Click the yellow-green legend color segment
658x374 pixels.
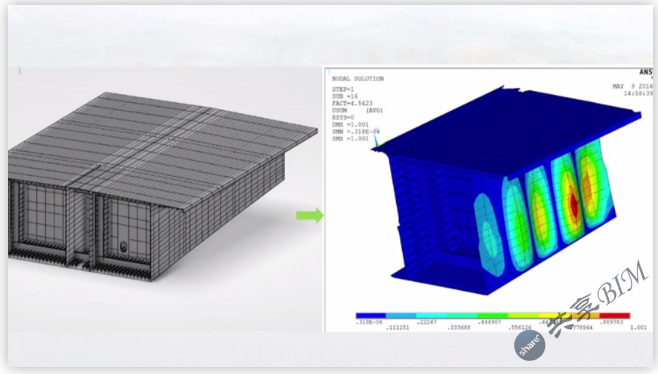click(x=523, y=315)
